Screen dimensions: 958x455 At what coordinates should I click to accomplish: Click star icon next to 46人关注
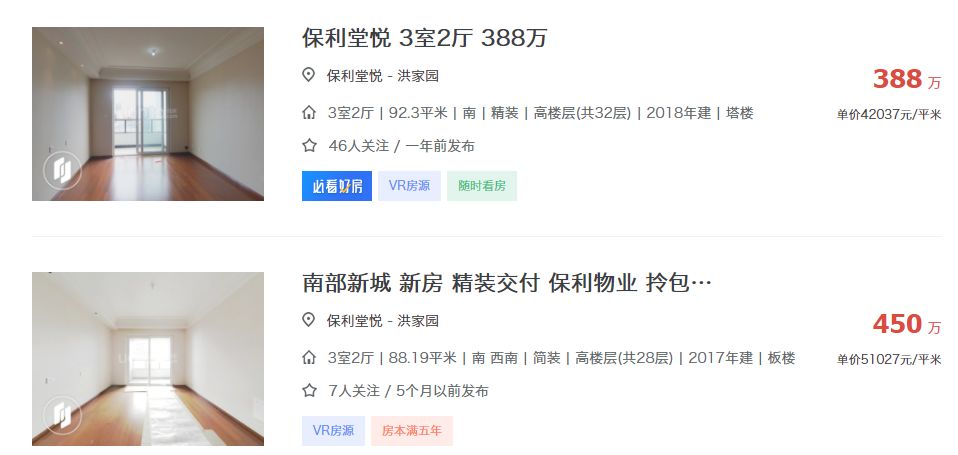click(x=309, y=145)
